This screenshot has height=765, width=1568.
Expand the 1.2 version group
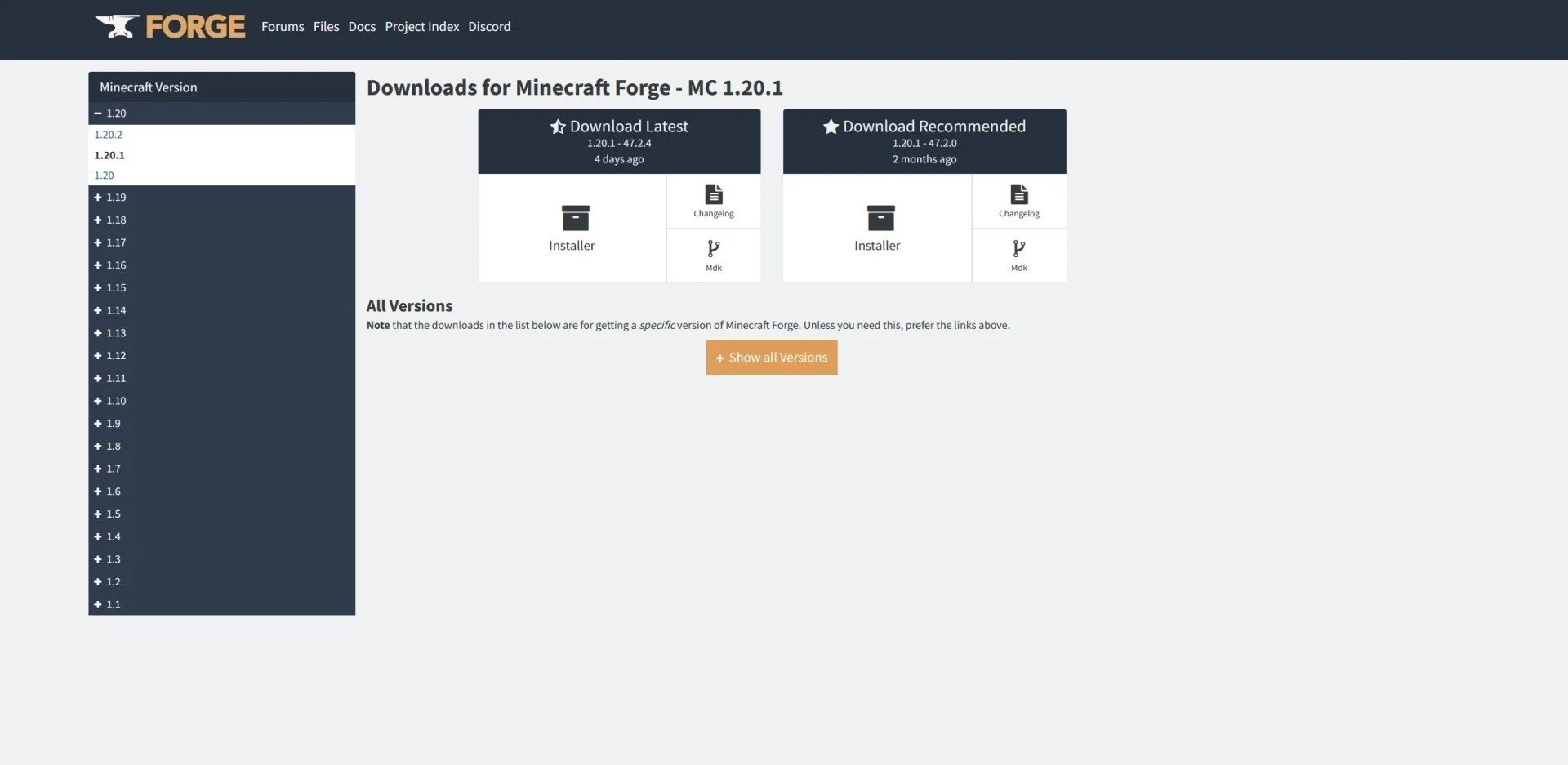221,582
